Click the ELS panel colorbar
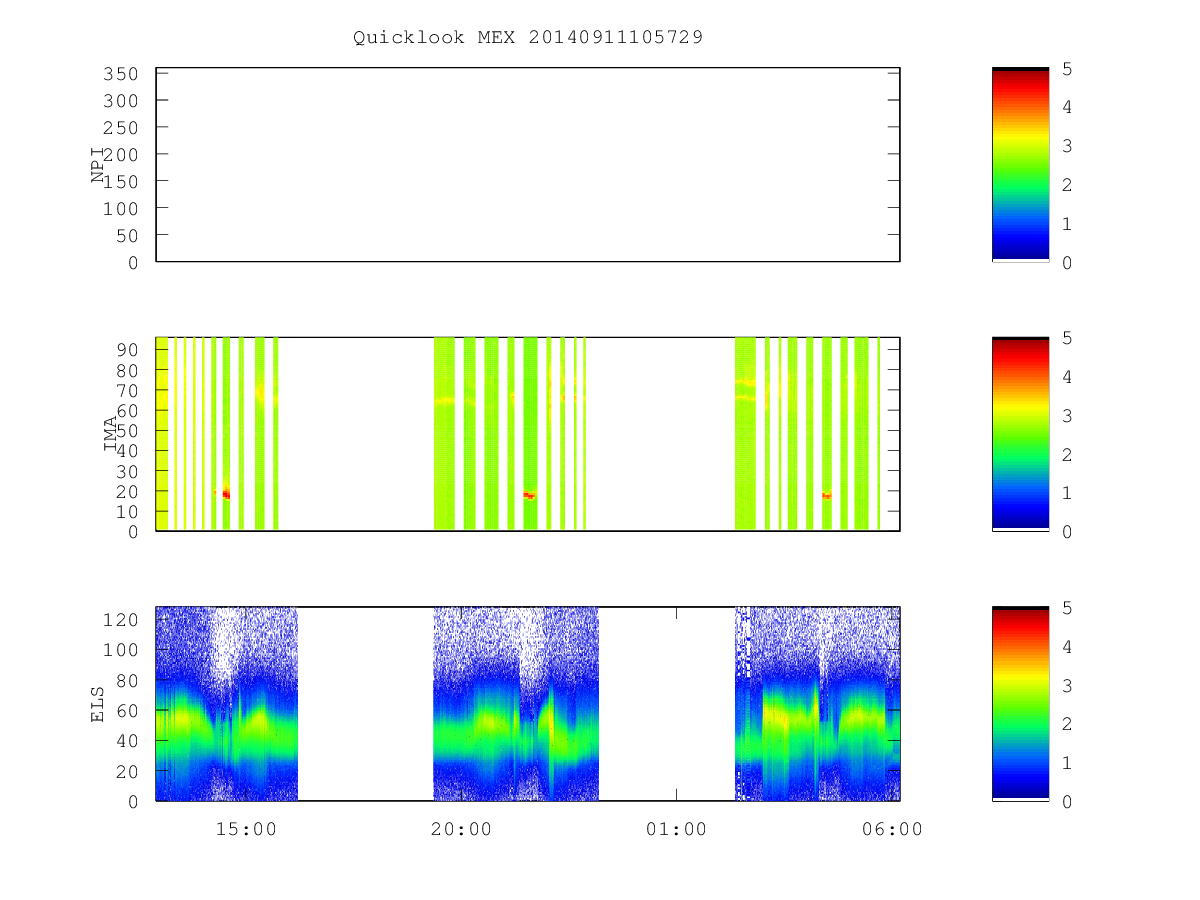The image size is (1200, 900). 1020,704
